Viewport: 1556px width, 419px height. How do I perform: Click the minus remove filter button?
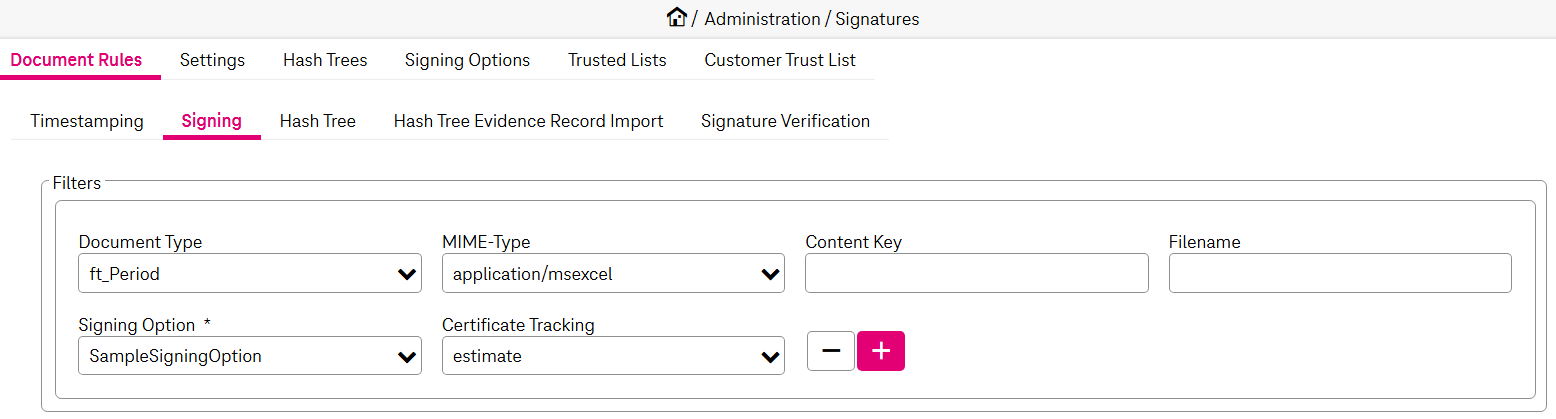pos(831,351)
